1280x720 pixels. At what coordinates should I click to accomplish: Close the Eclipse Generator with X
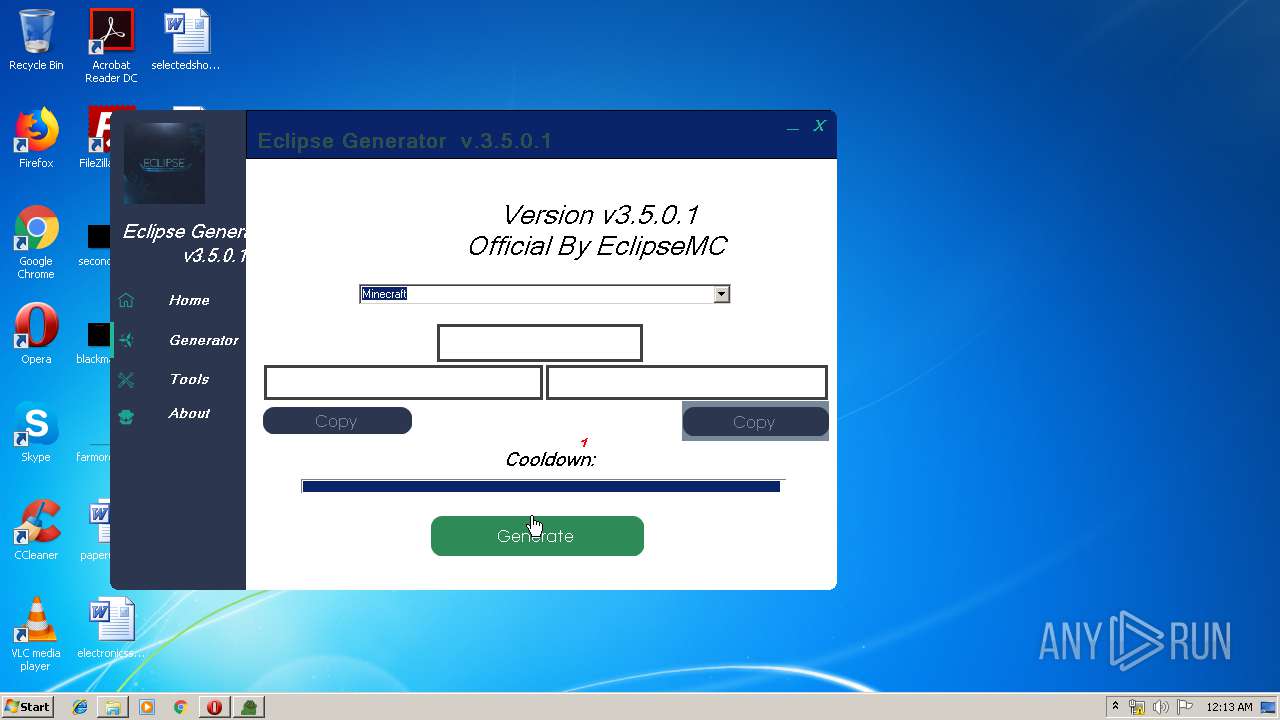point(819,125)
